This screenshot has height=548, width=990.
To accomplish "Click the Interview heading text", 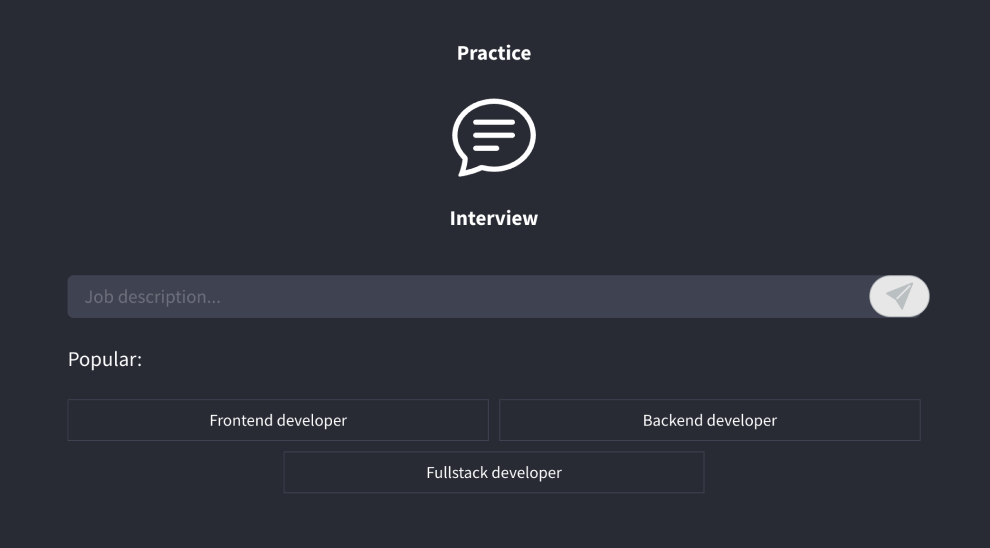I will coord(494,218).
